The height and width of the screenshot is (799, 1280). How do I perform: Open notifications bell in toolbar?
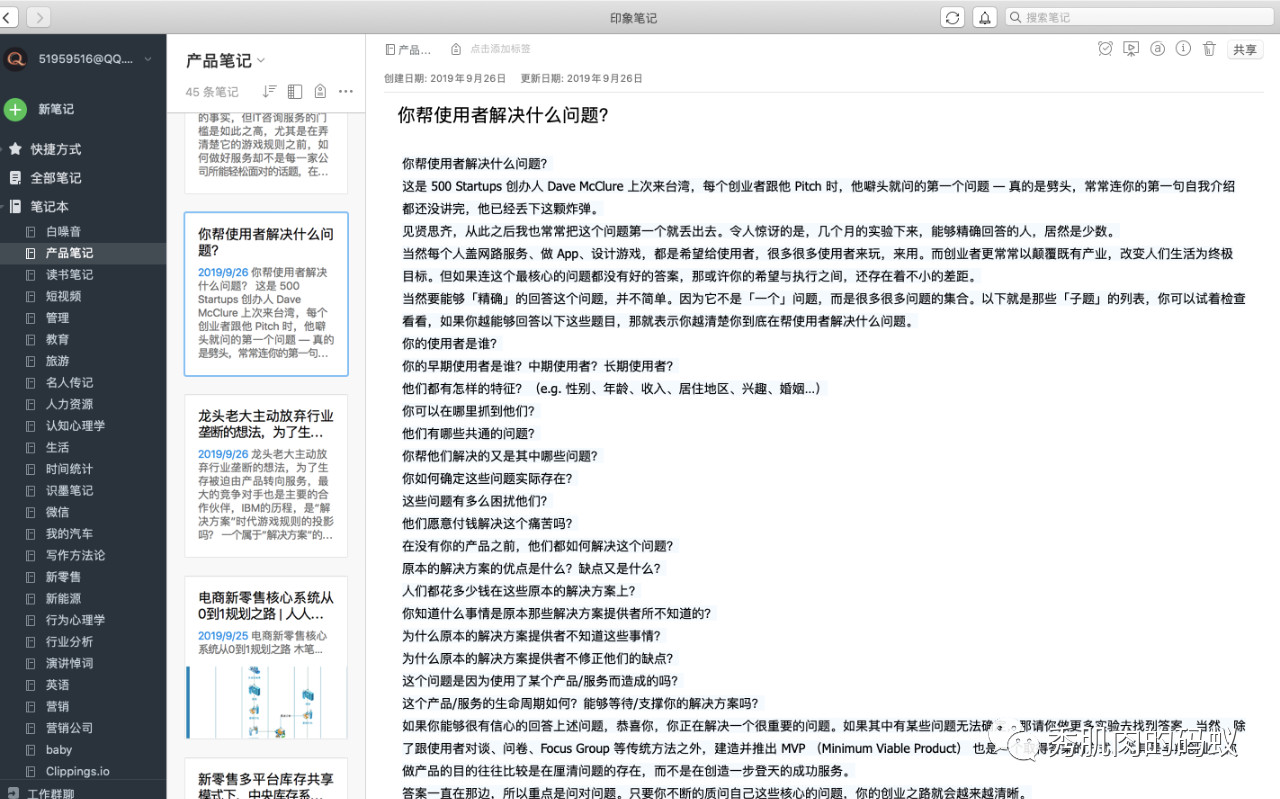click(x=984, y=18)
